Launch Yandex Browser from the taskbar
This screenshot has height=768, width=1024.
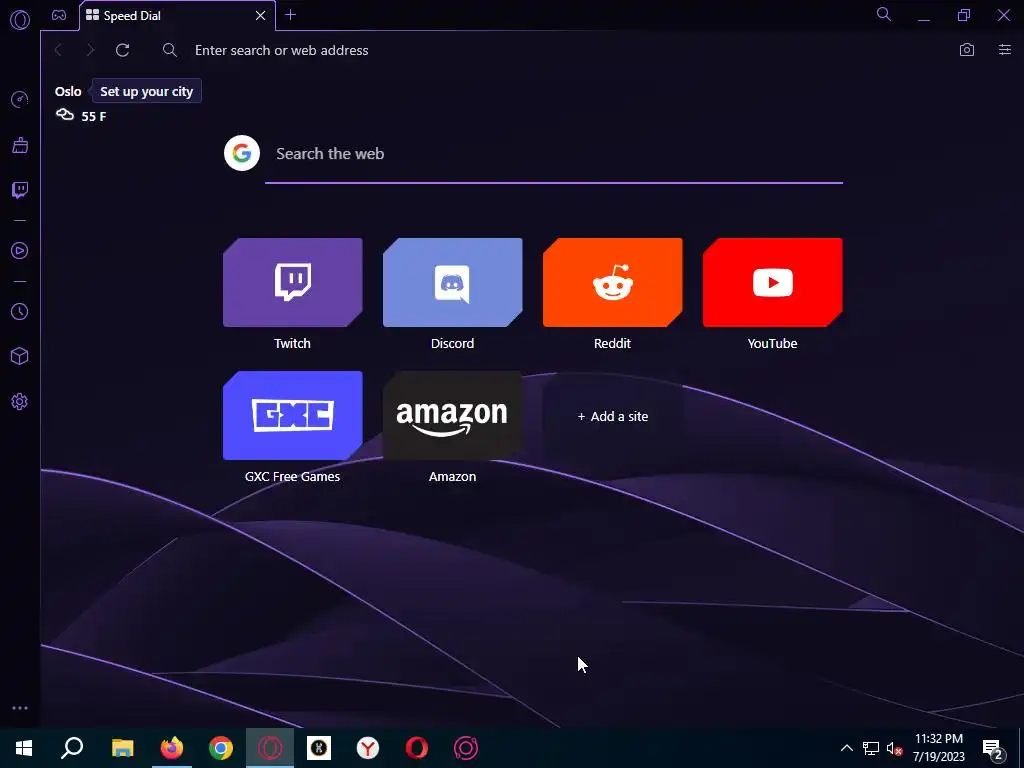tap(368, 748)
